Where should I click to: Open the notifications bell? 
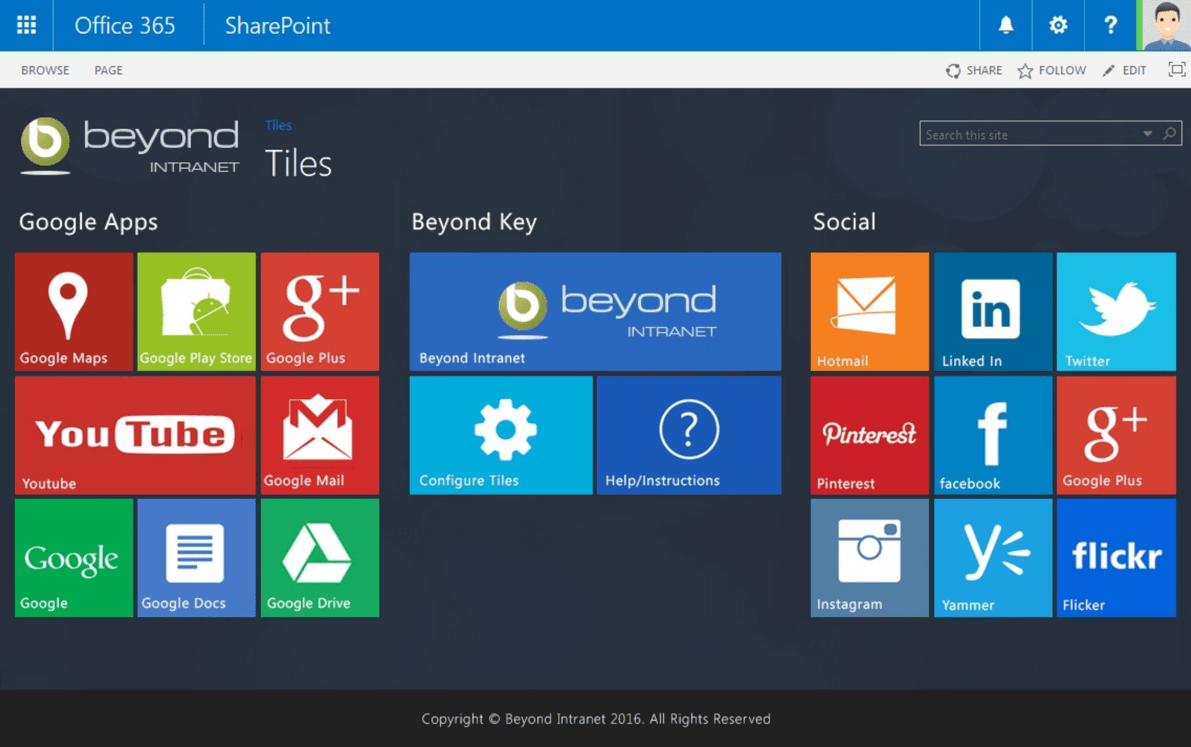coord(1006,25)
